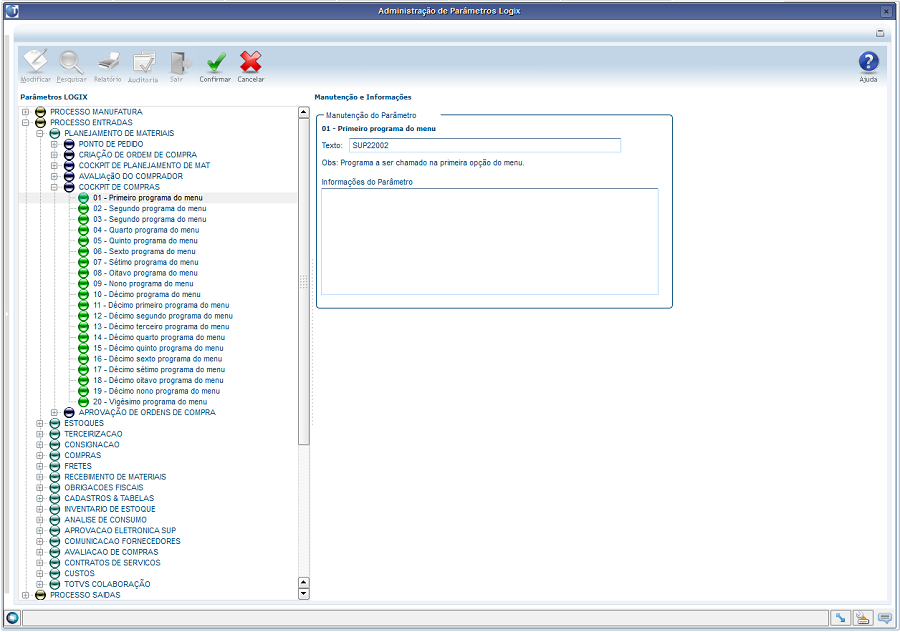Select 10 - Décimo programa do menu

[x=147, y=294]
